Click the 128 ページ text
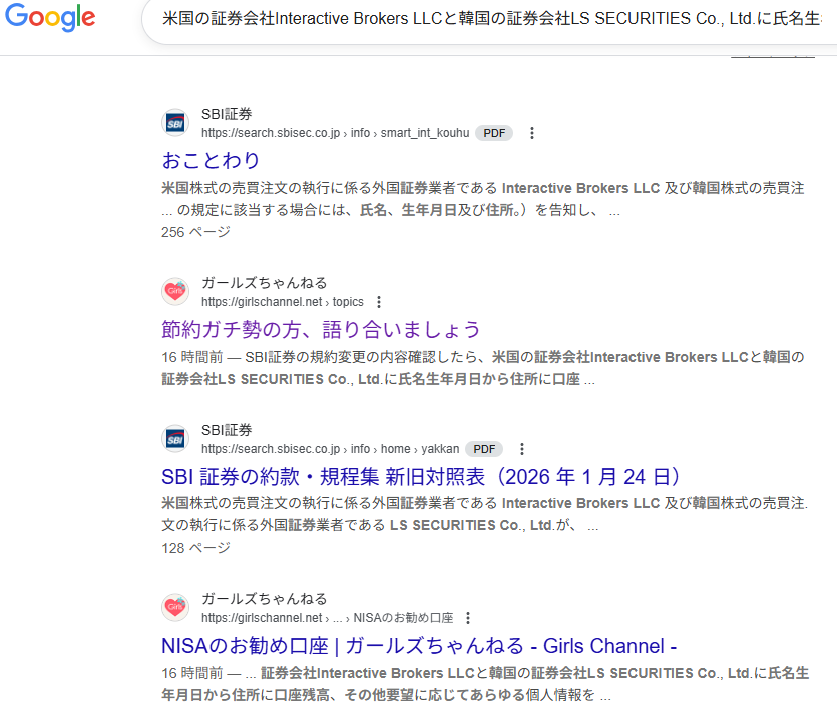This screenshot has width=837, height=708. tap(196, 548)
